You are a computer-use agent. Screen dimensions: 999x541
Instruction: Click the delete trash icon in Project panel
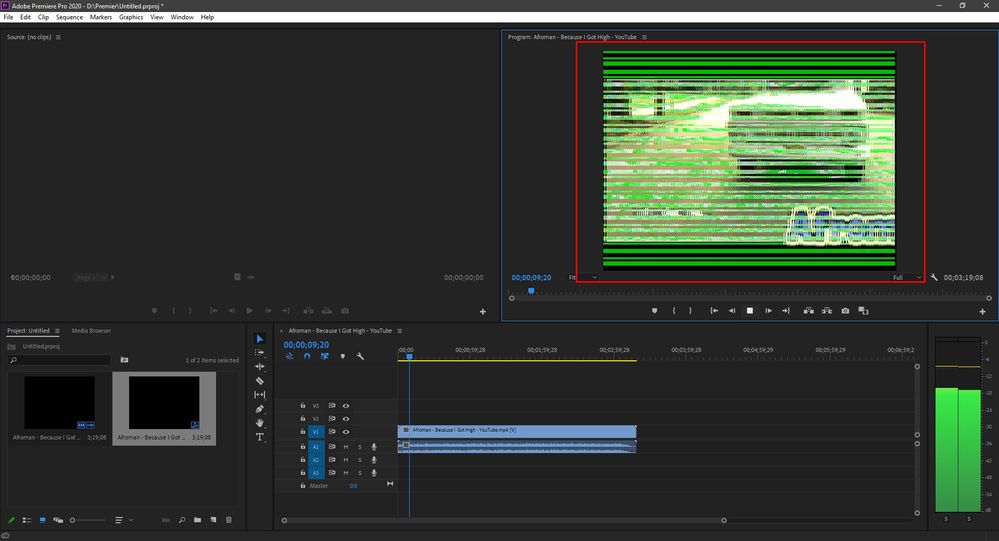tap(228, 520)
